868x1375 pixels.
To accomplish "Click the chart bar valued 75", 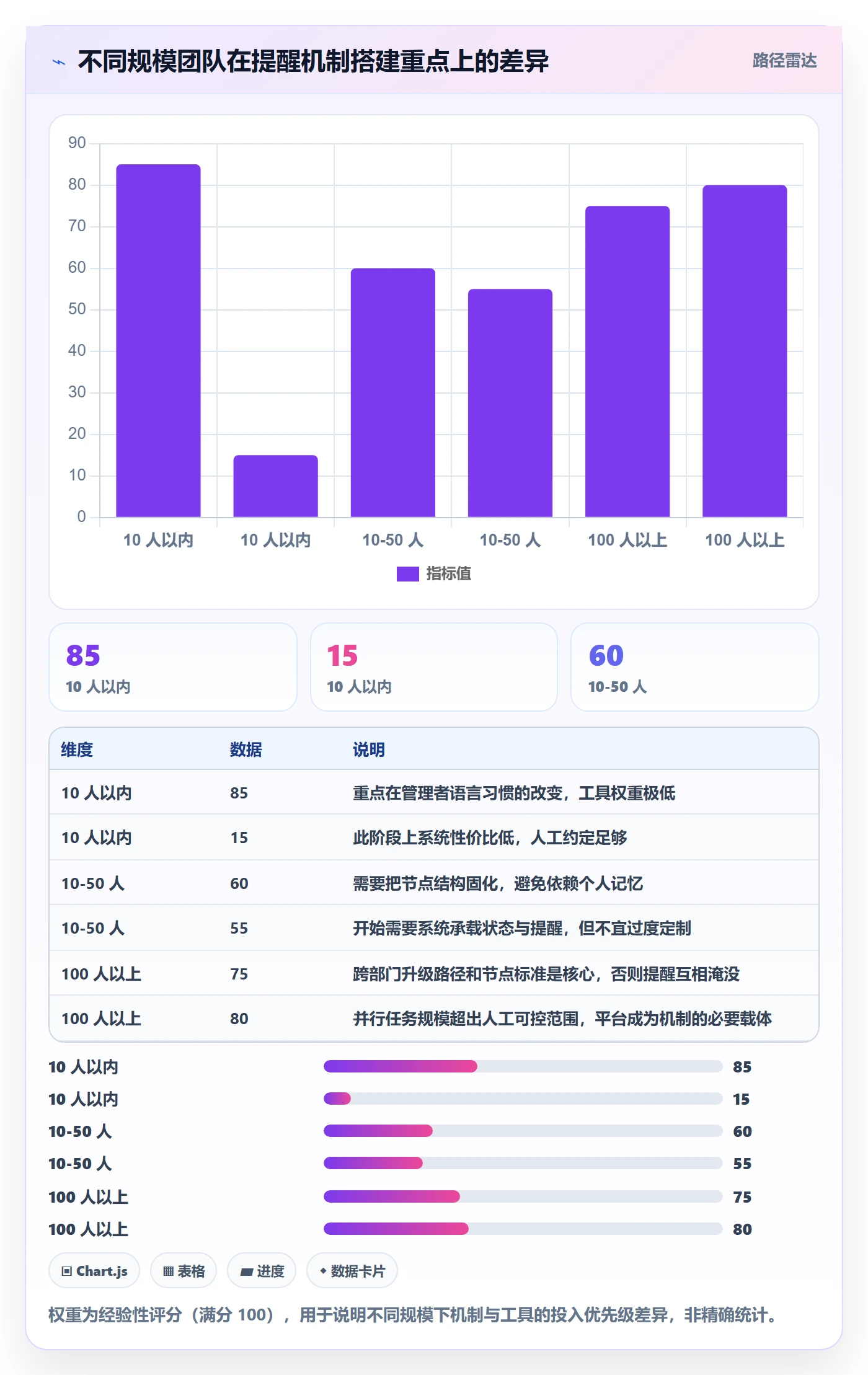I will pyautogui.click(x=627, y=361).
